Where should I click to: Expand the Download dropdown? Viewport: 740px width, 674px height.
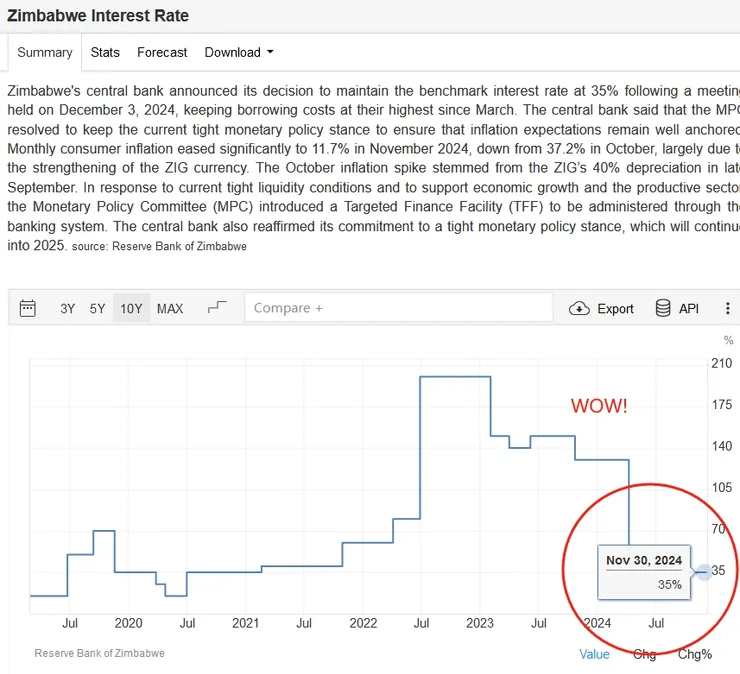pyautogui.click(x=238, y=52)
